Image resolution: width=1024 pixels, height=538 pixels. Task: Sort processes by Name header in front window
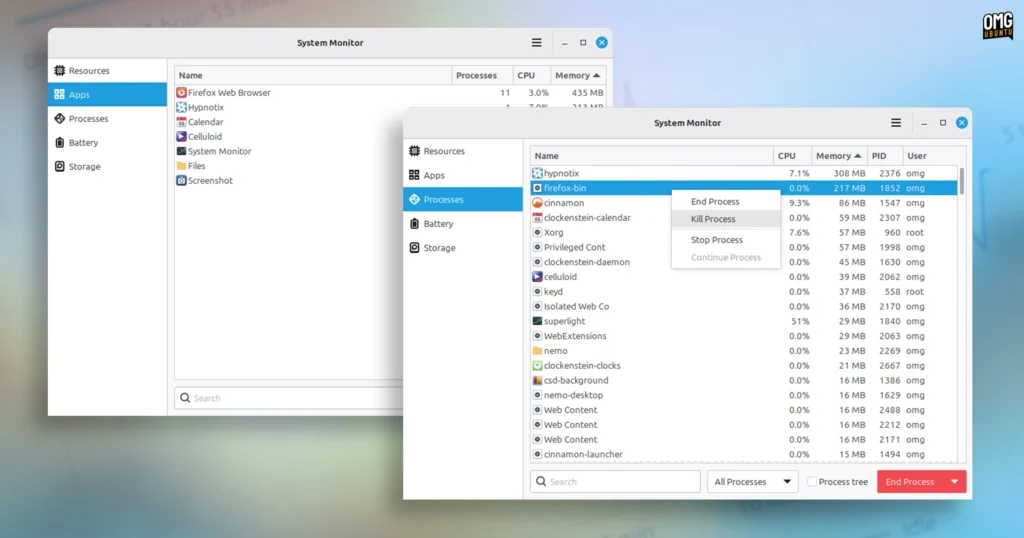click(652, 156)
